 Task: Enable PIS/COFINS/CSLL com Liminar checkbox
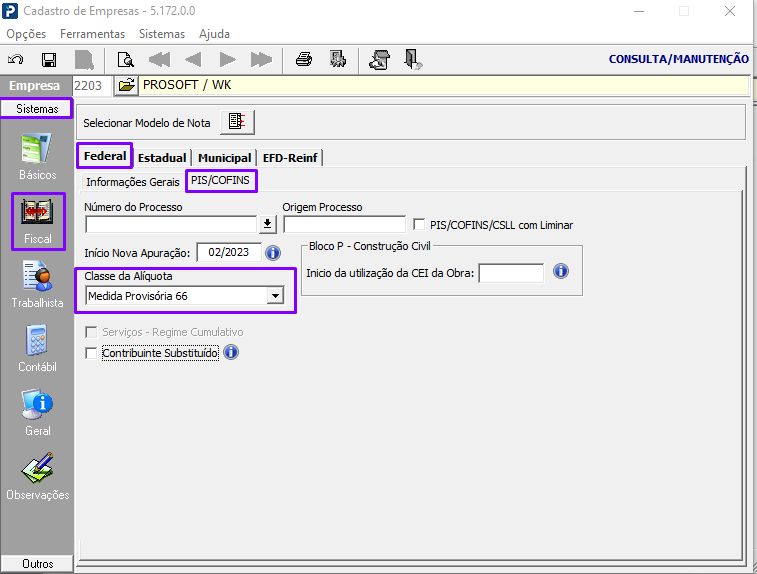click(x=419, y=224)
